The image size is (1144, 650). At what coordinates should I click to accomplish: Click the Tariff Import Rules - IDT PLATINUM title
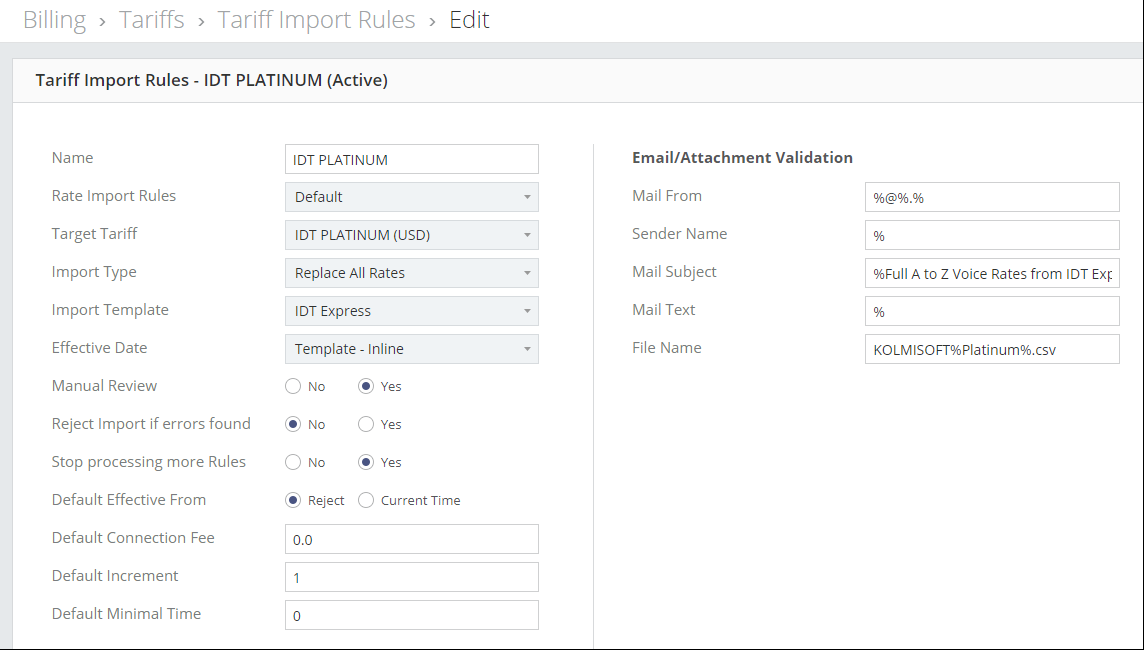pyautogui.click(x=212, y=80)
